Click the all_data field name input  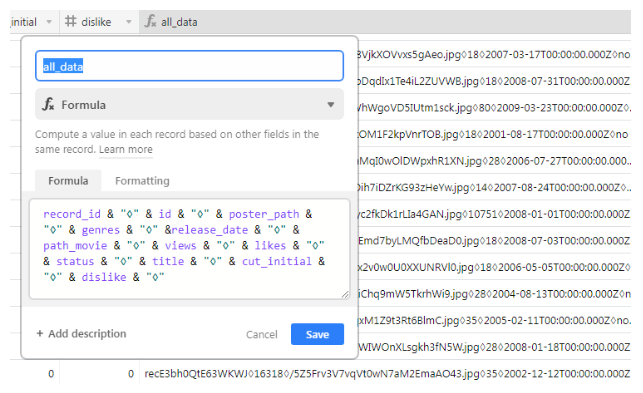(189, 66)
